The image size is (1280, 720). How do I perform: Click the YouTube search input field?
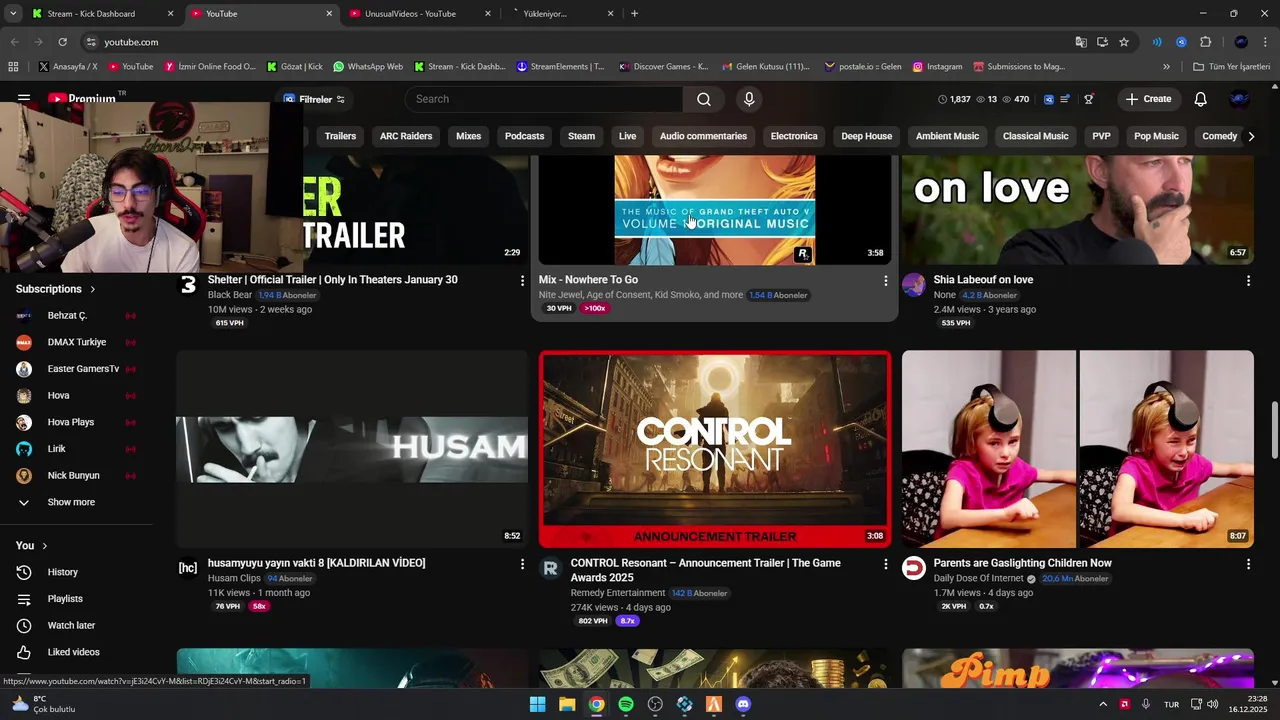pos(544,99)
